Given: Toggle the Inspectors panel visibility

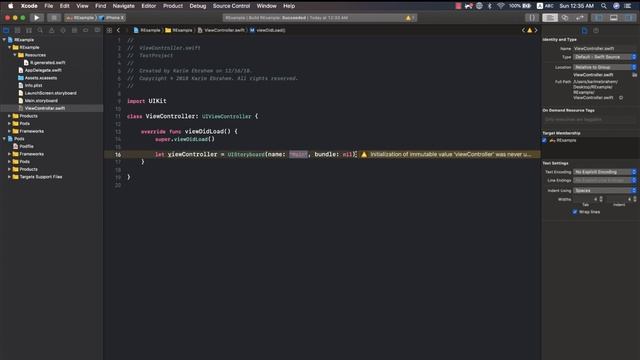Looking at the screenshot, I should tap(629, 18).
